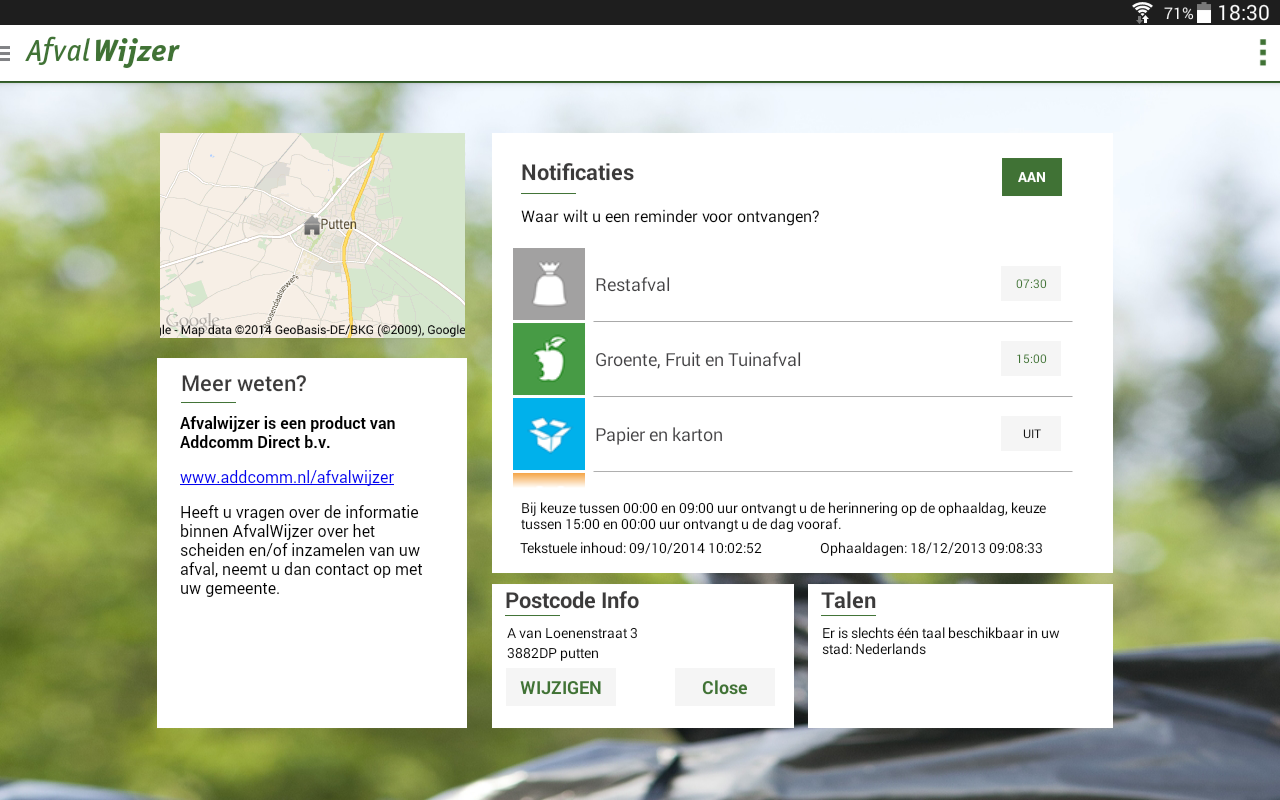This screenshot has height=800, width=1280.
Task: Turn off notifications with AAN toggle
Action: pos(1031,177)
